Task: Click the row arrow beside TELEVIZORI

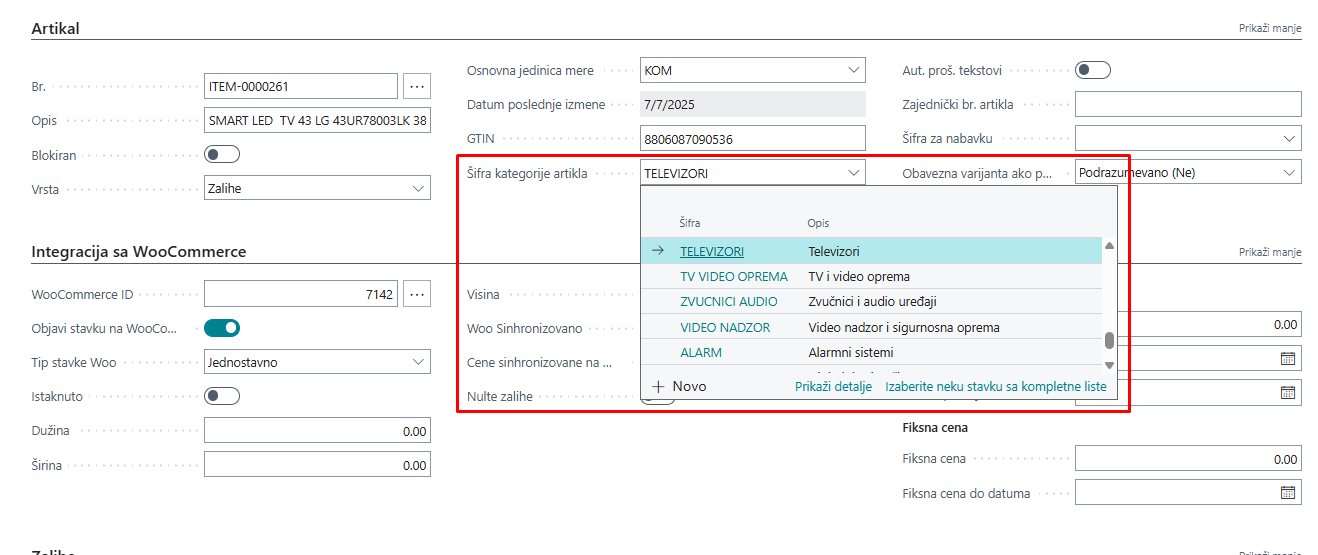Action: click(x=658, y=251)
